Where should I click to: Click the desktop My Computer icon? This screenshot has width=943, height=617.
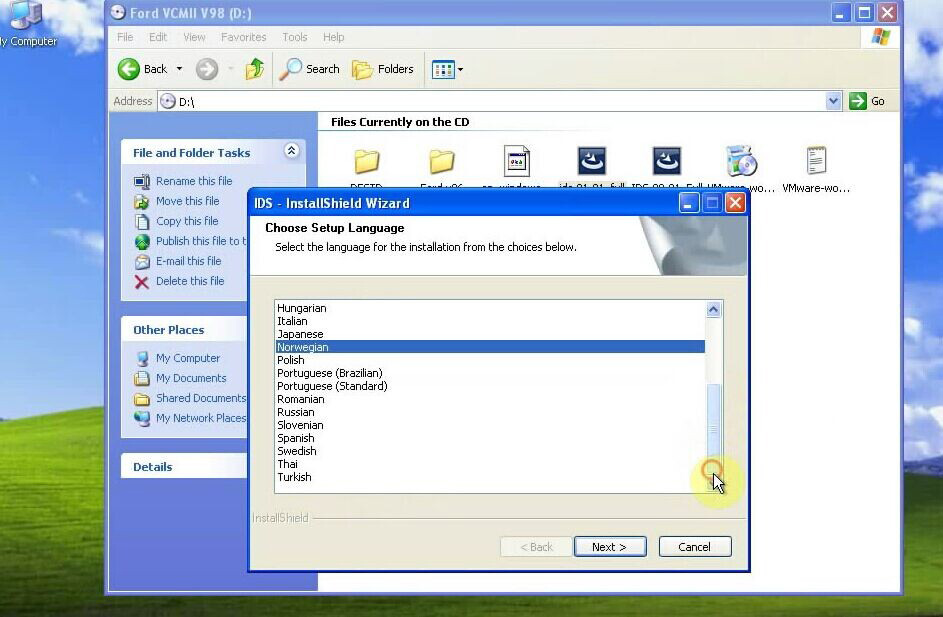tap(25, 15)
